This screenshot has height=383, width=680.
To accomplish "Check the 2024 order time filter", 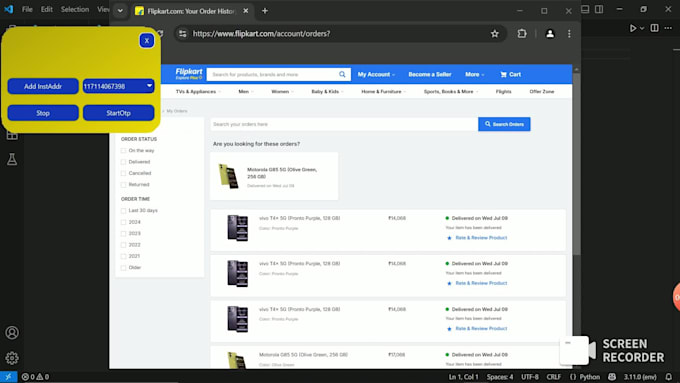I will click(123, 222).
